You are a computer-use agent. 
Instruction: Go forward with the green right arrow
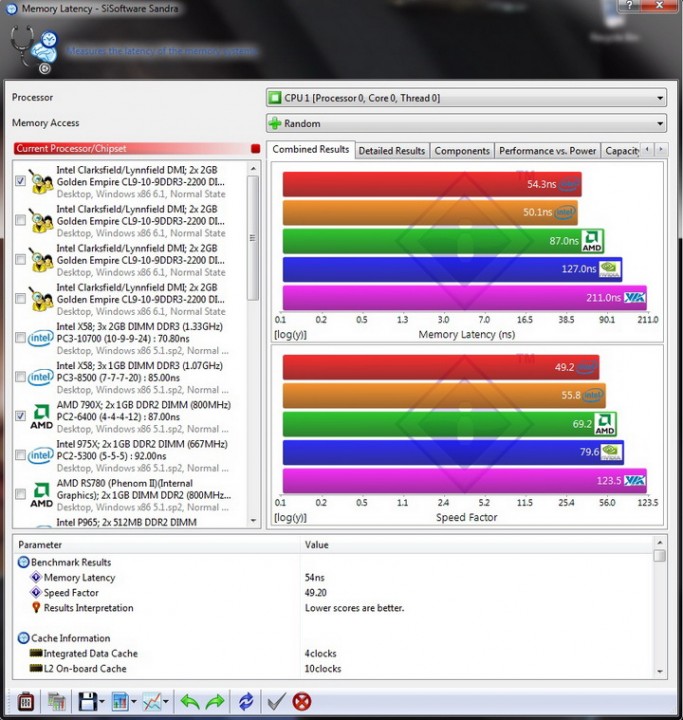tap(214, 702)
